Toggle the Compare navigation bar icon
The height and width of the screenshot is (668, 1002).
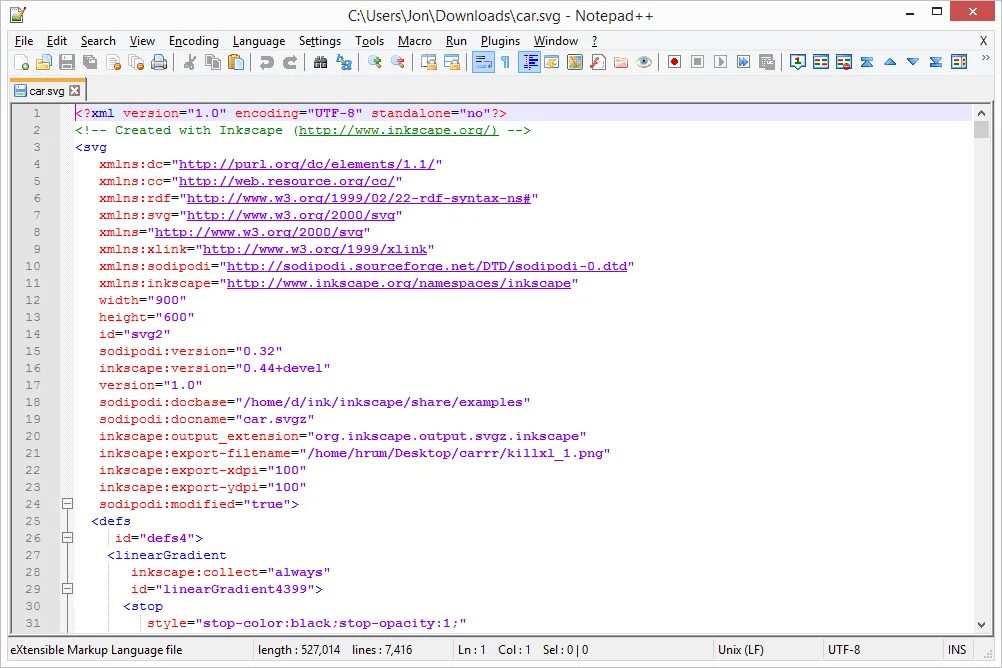pyautogui.click(x=959, y=62)
